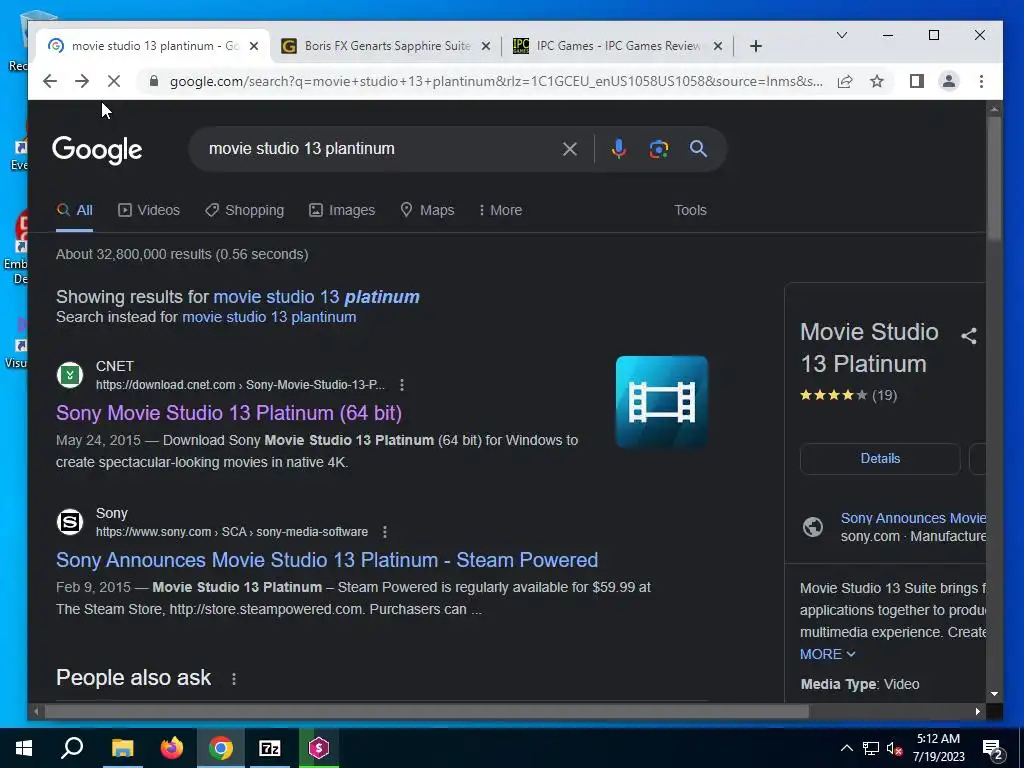Close the movie studio 13 search tab
Viewport: 1024px width, 768px height.
pyautogui.click(x=254, y=46)
